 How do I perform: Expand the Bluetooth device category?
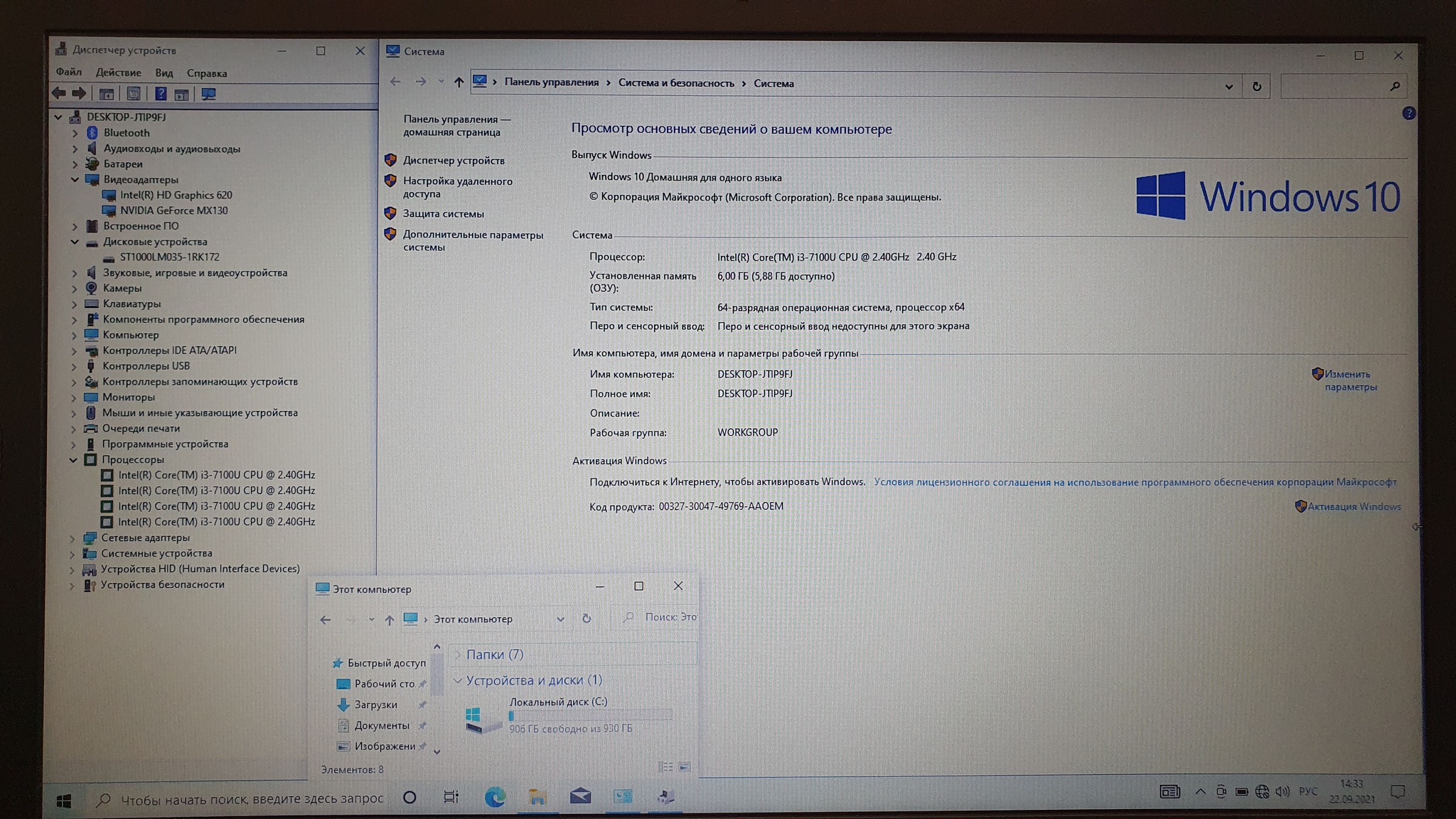tap(75, 133)
